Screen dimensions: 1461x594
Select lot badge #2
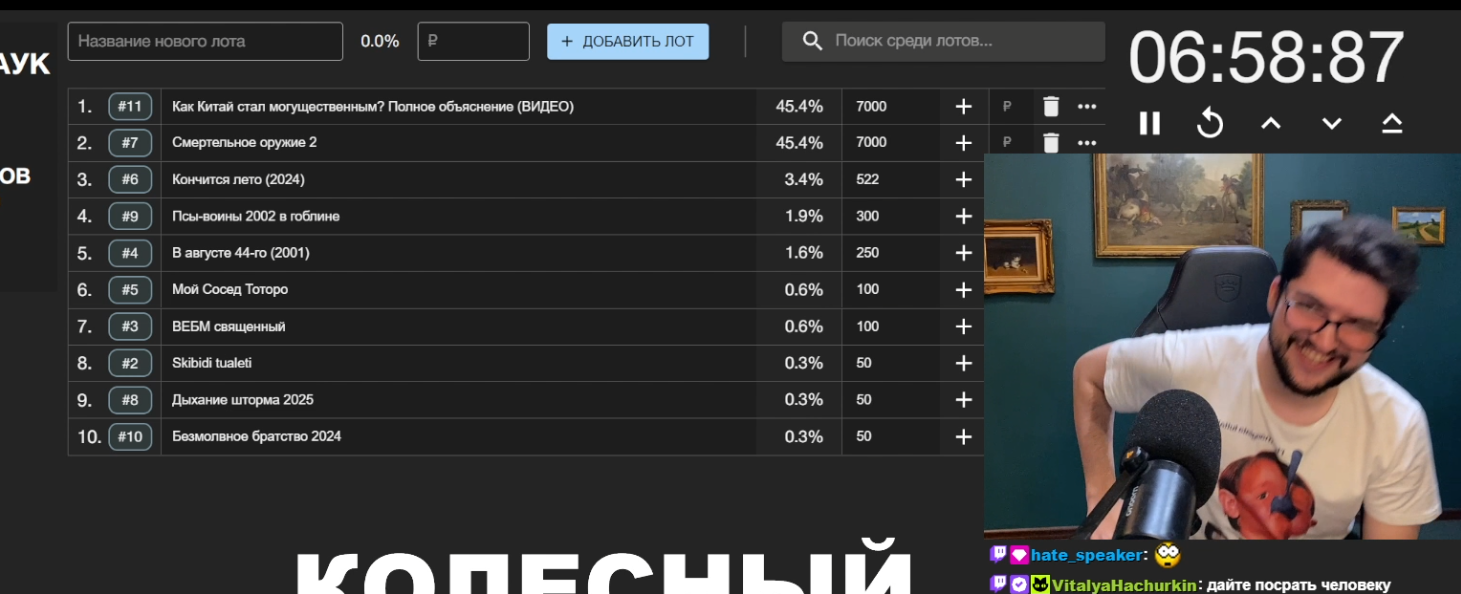click(x=130, y=363)
